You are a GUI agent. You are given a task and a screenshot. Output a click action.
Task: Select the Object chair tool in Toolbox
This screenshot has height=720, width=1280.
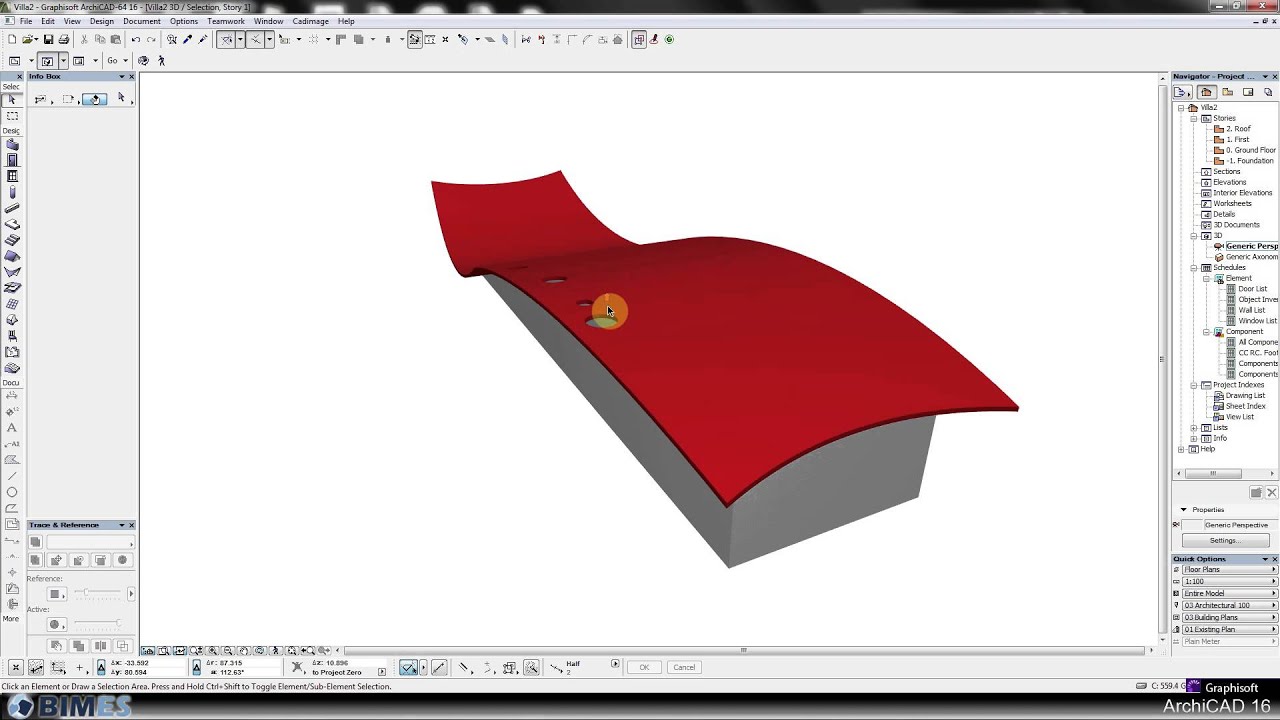[12, 337]
